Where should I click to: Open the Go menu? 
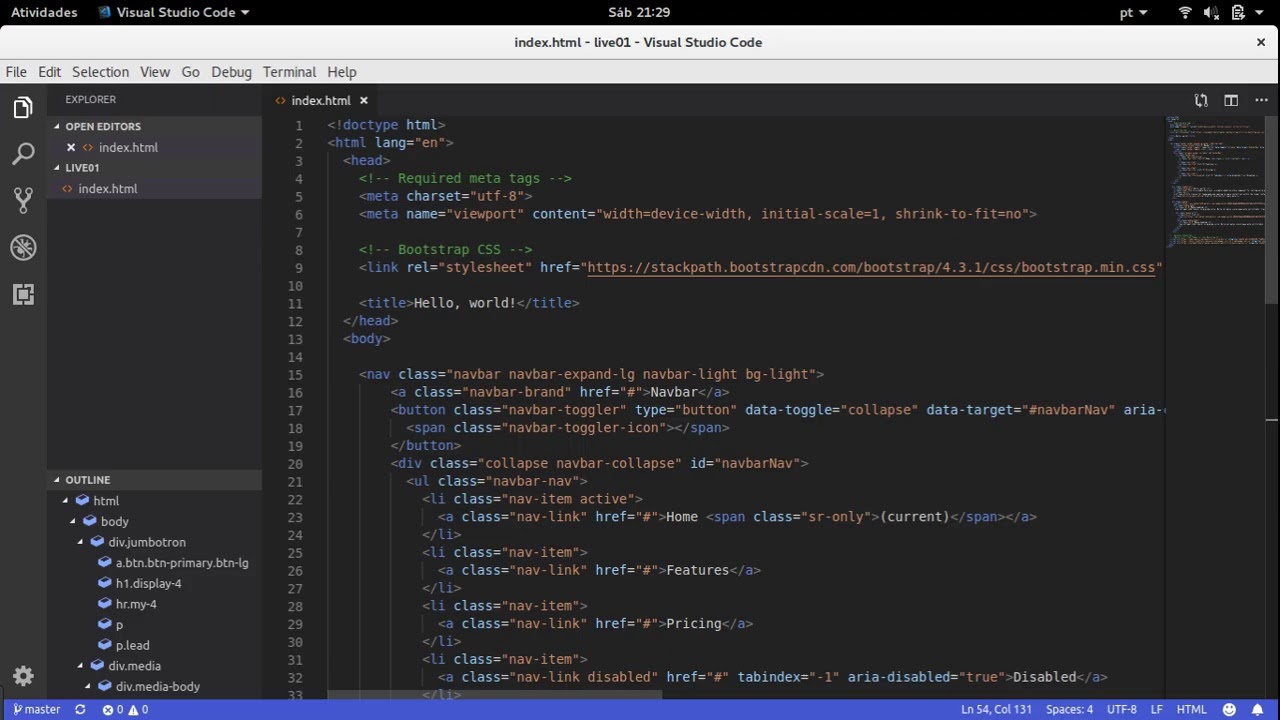point(190,72)
